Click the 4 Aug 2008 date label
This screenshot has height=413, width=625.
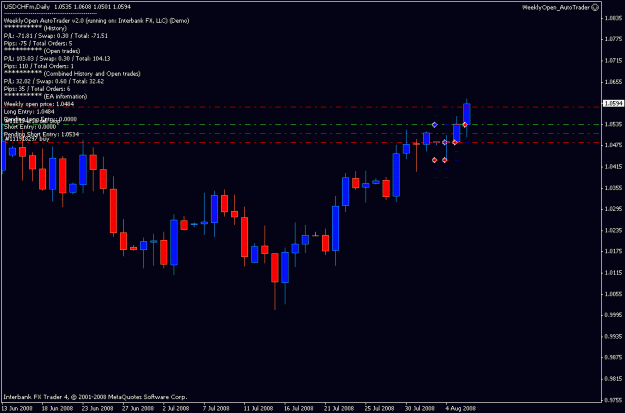tap(460, 409)
